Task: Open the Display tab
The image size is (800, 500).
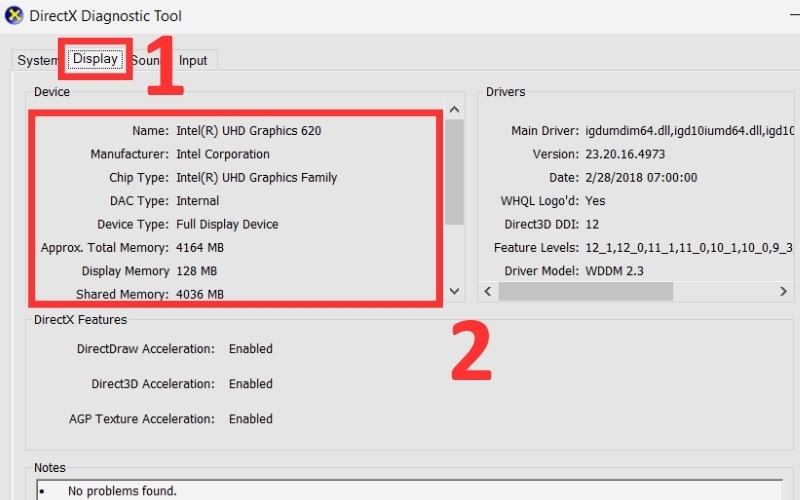Action: (95, 59)
